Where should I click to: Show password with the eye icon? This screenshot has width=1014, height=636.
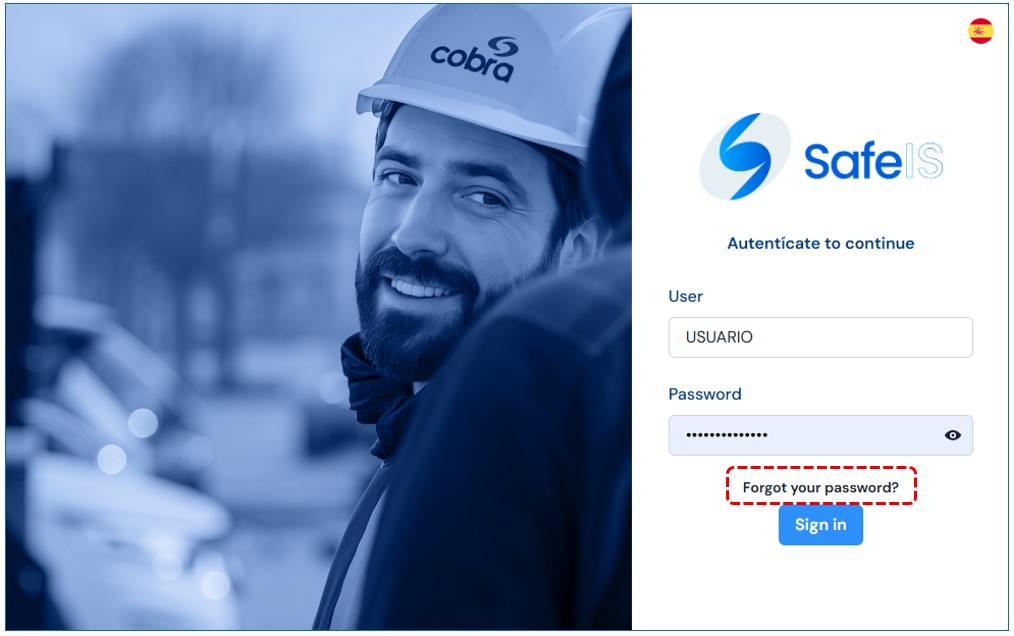point(952,435)
